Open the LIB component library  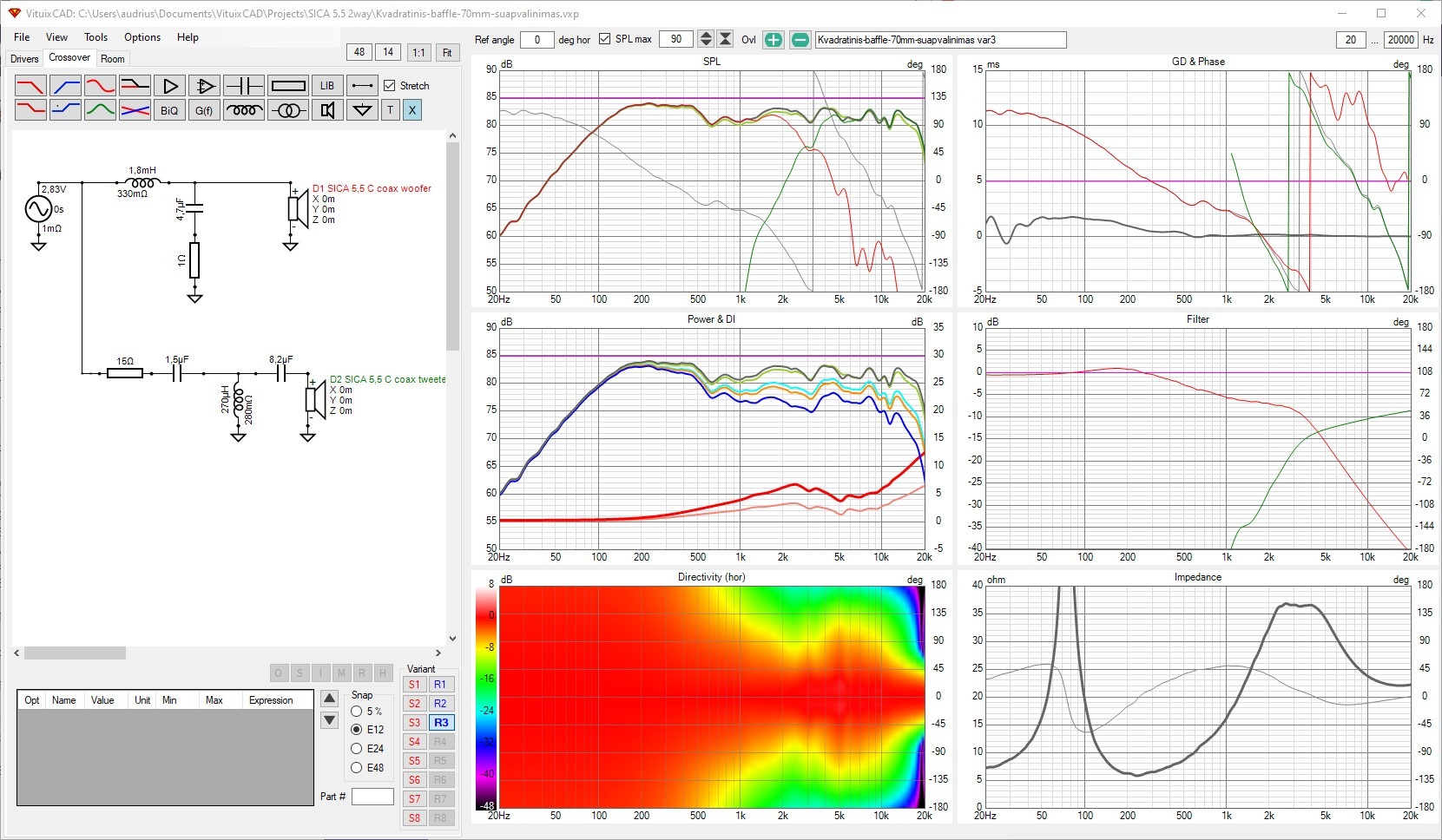[326, 86]
